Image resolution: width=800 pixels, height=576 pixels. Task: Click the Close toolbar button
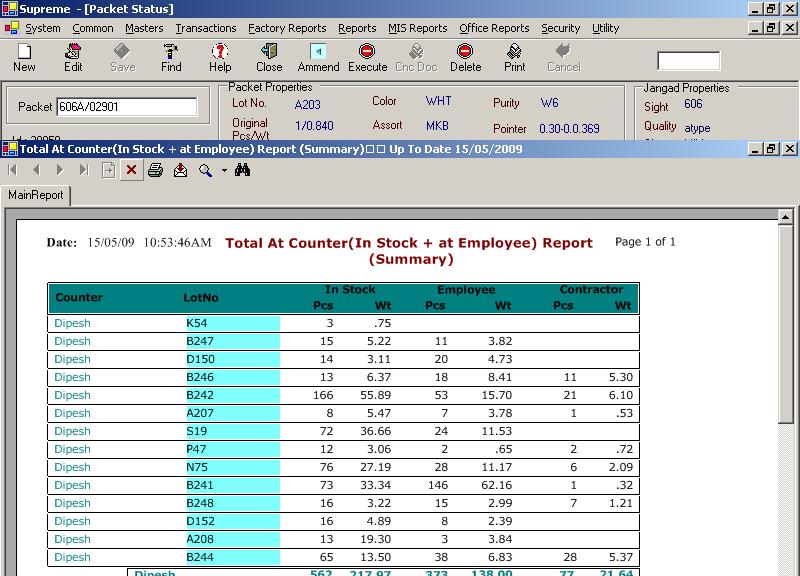269,56
